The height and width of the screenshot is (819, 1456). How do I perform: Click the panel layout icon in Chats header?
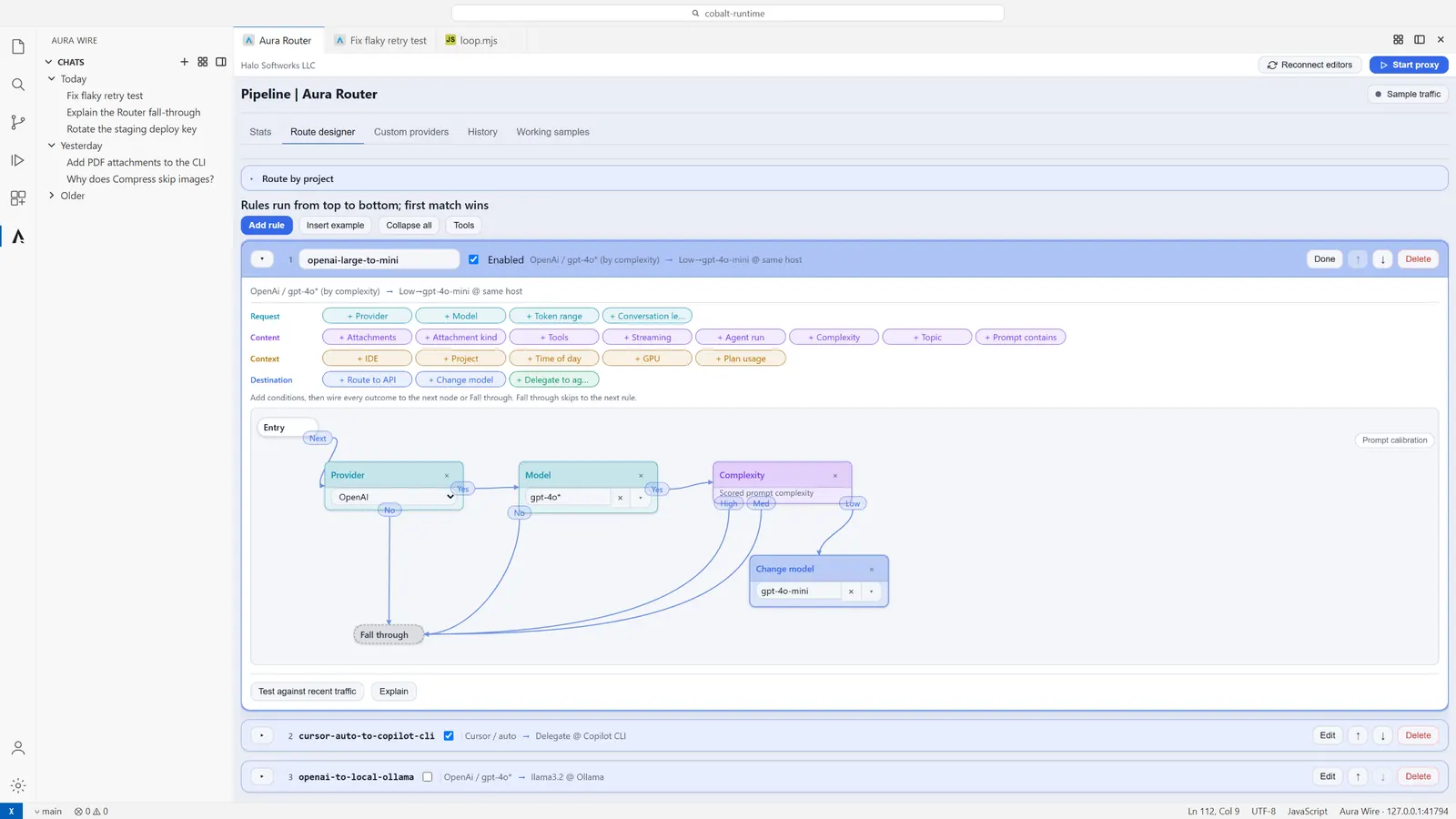[221, 62]
